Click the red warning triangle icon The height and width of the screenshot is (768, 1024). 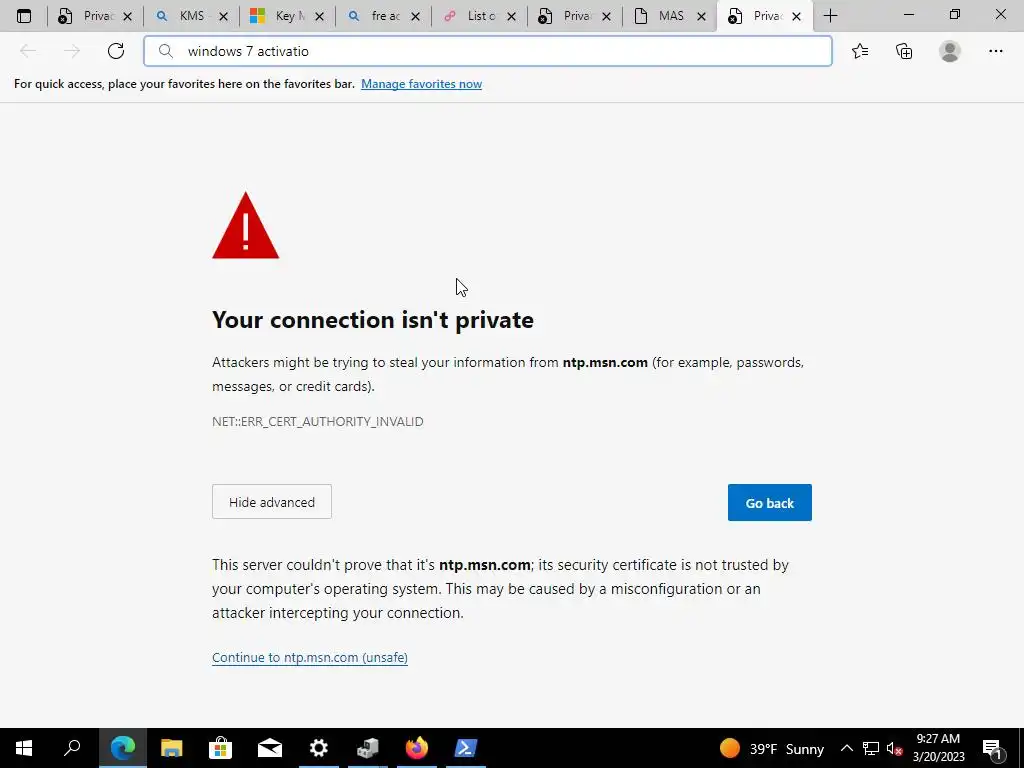(246, 225)
